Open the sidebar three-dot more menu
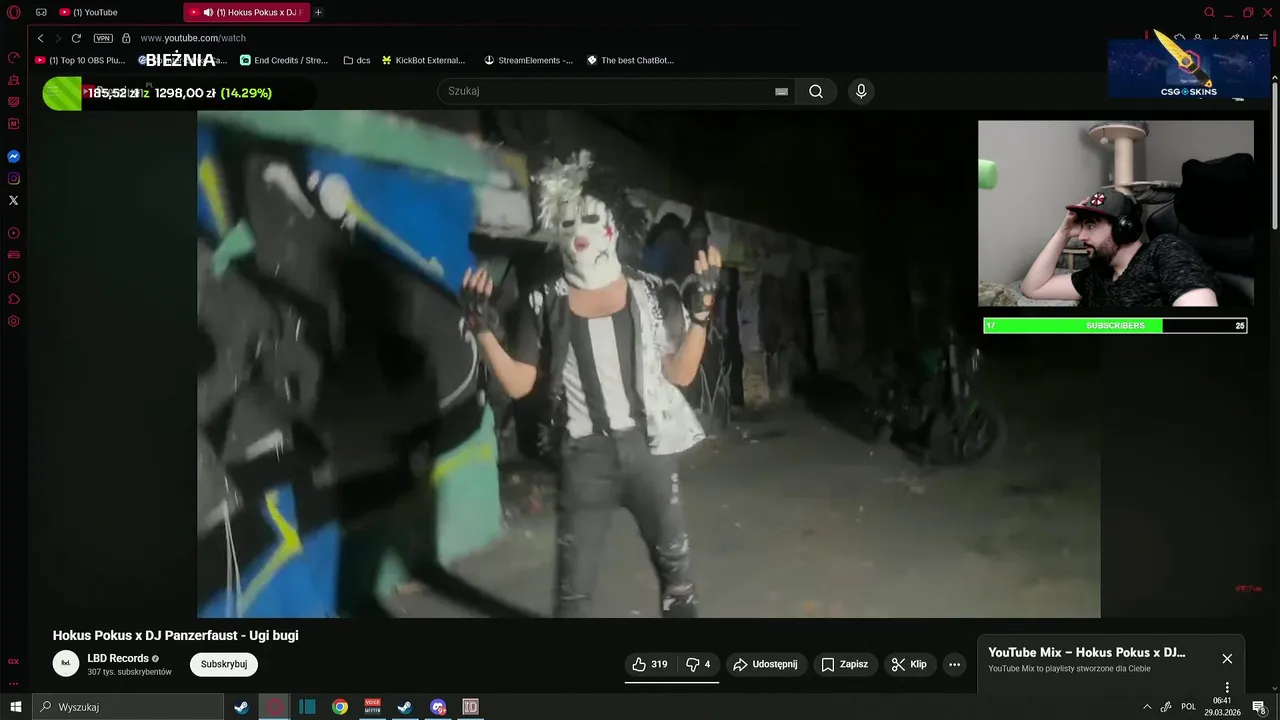 tap(14, 684)
